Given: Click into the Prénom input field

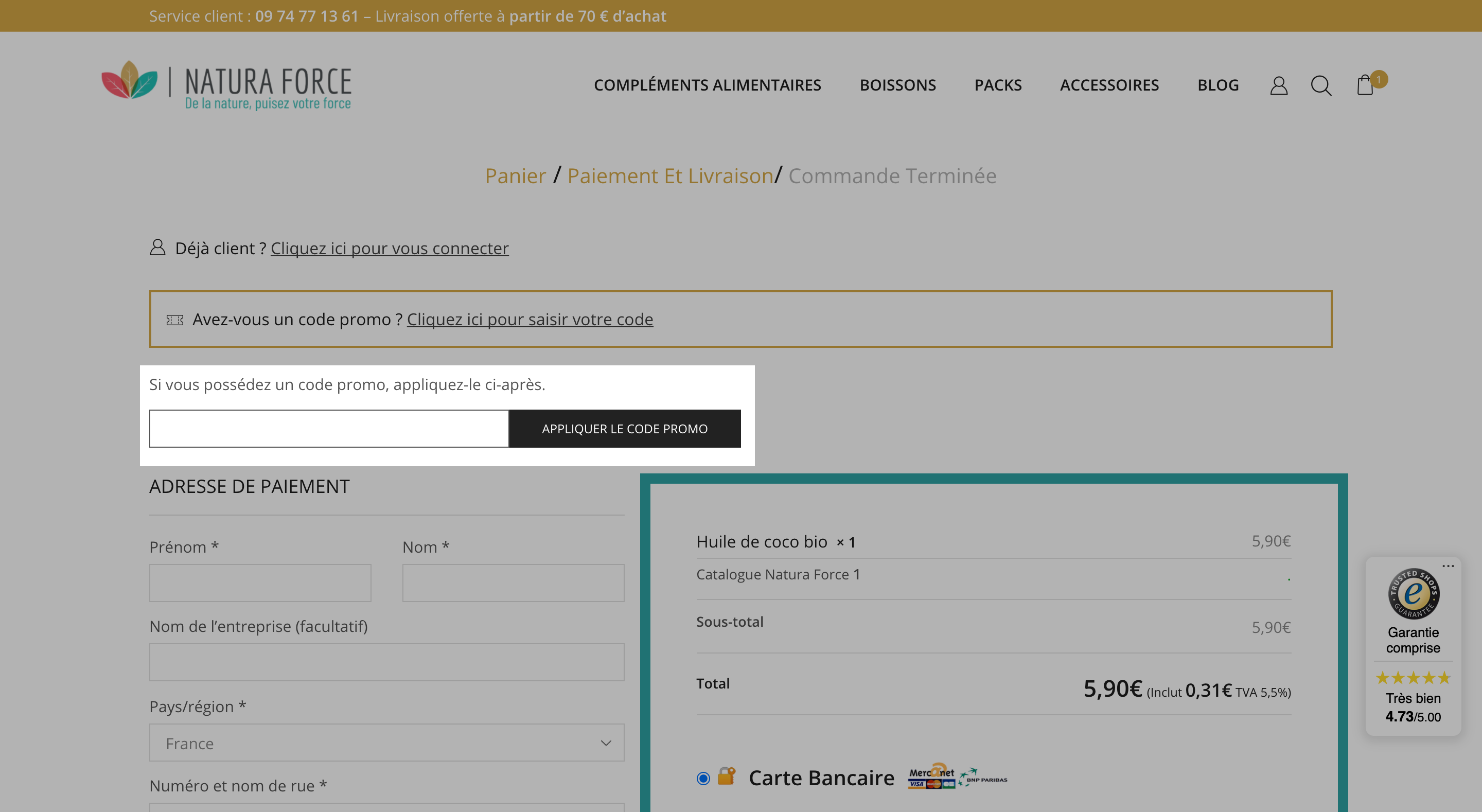Looking at the screenshot, I should click(x=260, y=583).
